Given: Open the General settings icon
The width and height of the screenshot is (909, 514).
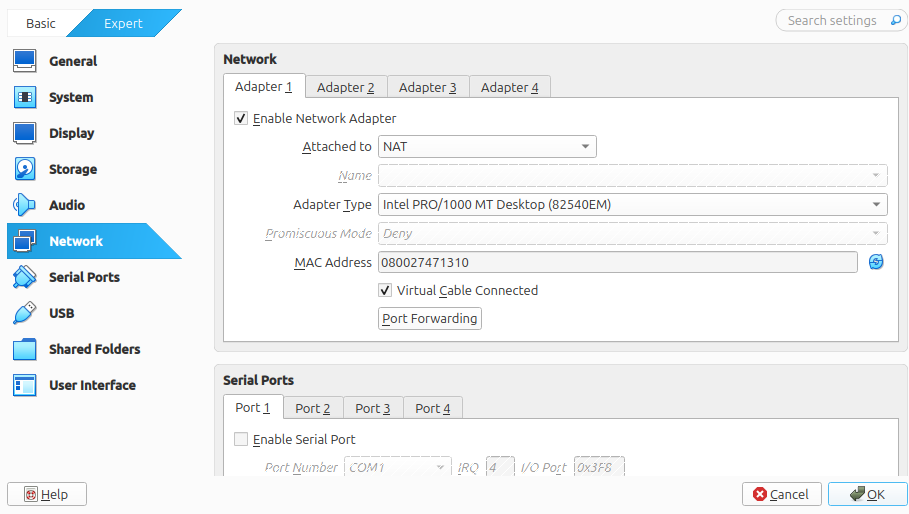Looking at the screenshot, I should (x=25, y=61).
